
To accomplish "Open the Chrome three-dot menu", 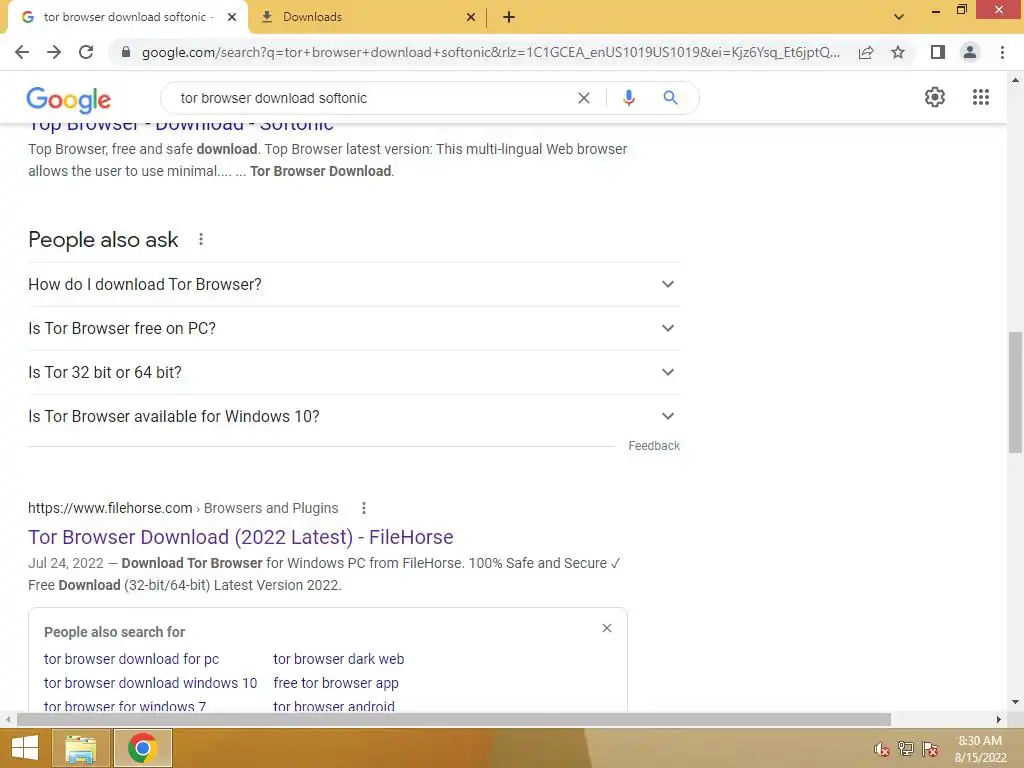I will pyautogui.click(x=1002, y=52).
